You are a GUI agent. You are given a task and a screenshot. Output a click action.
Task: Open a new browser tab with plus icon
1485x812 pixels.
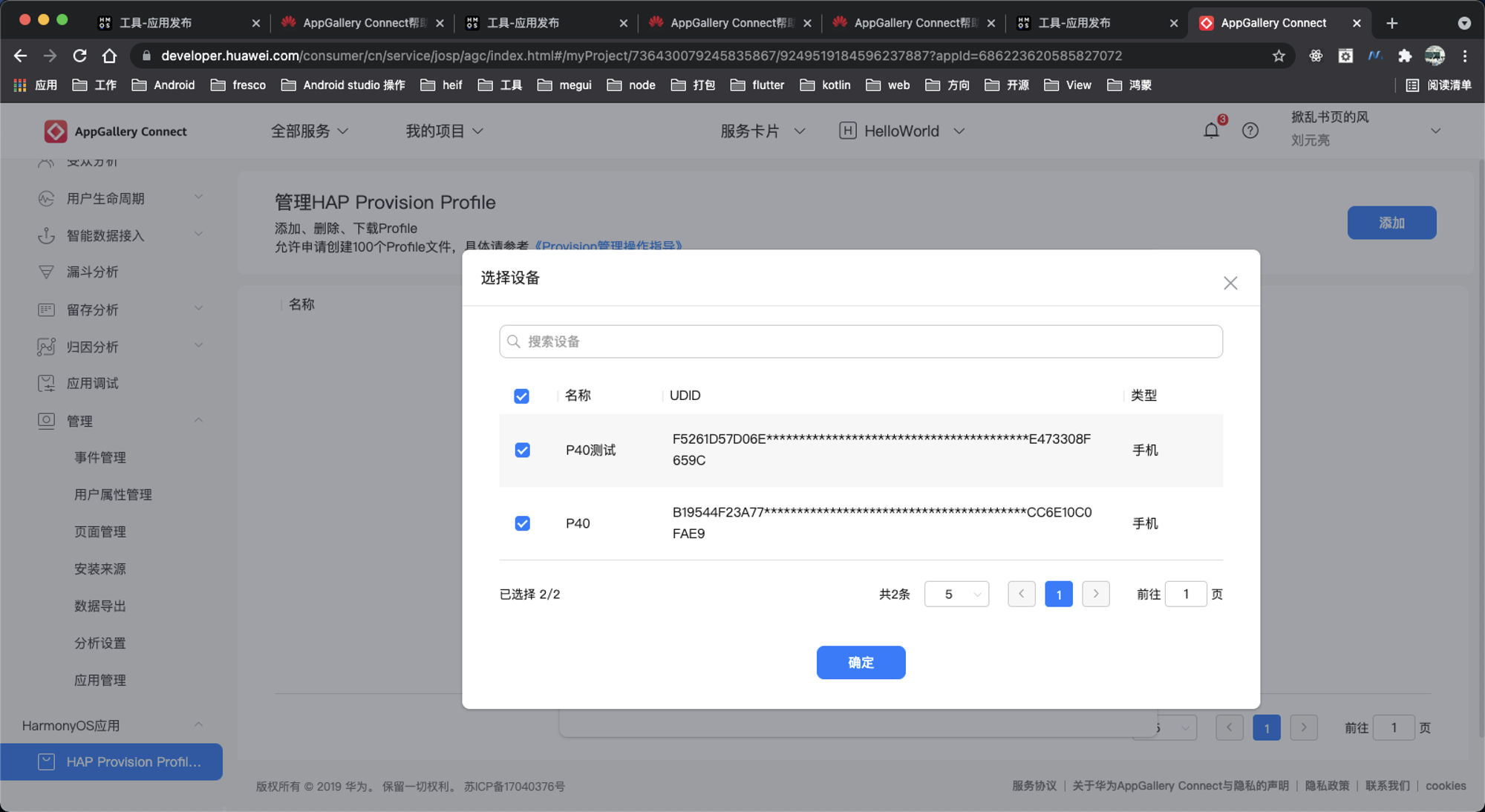(x=1392, y=23)
